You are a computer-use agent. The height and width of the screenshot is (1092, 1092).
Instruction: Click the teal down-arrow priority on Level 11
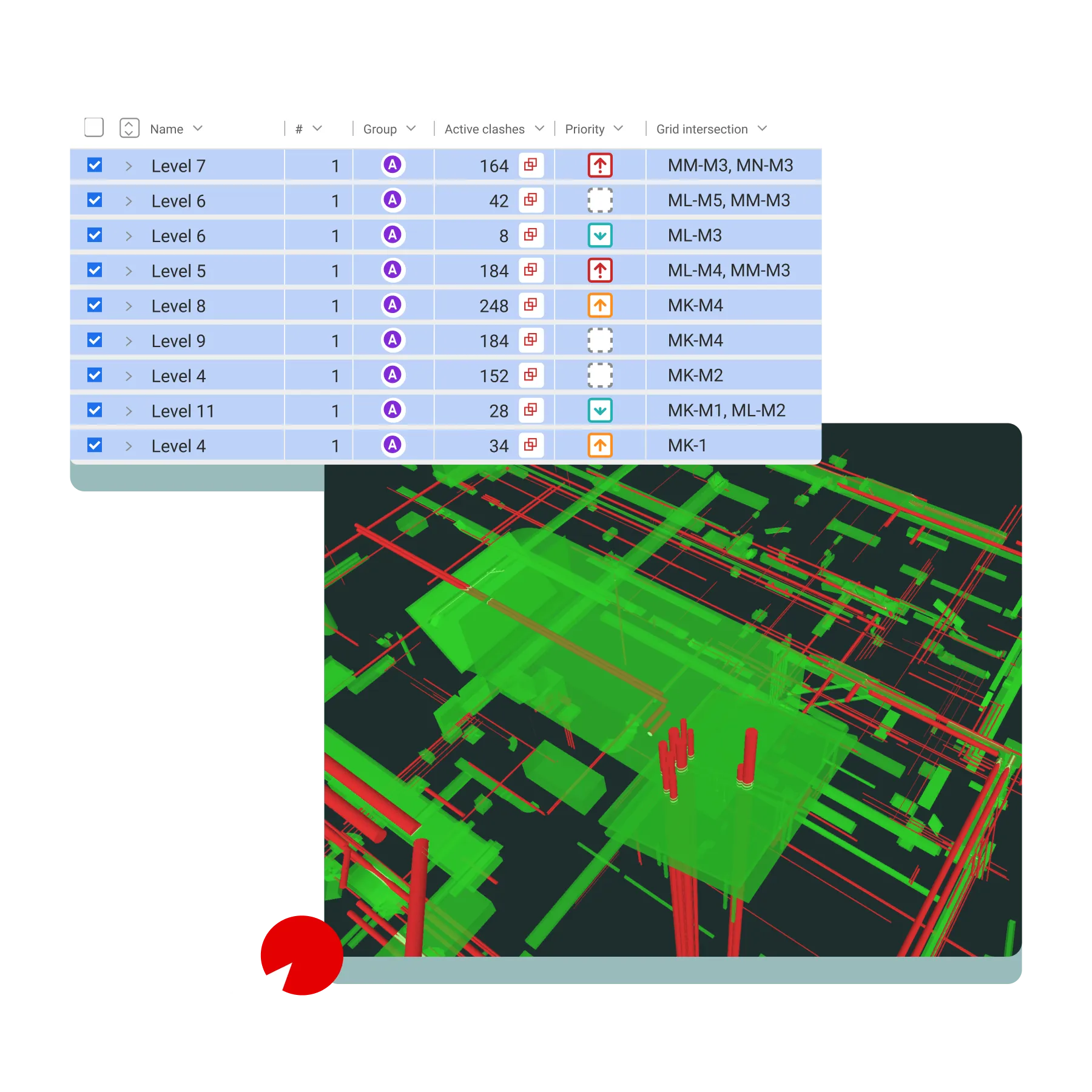(599, 411)
